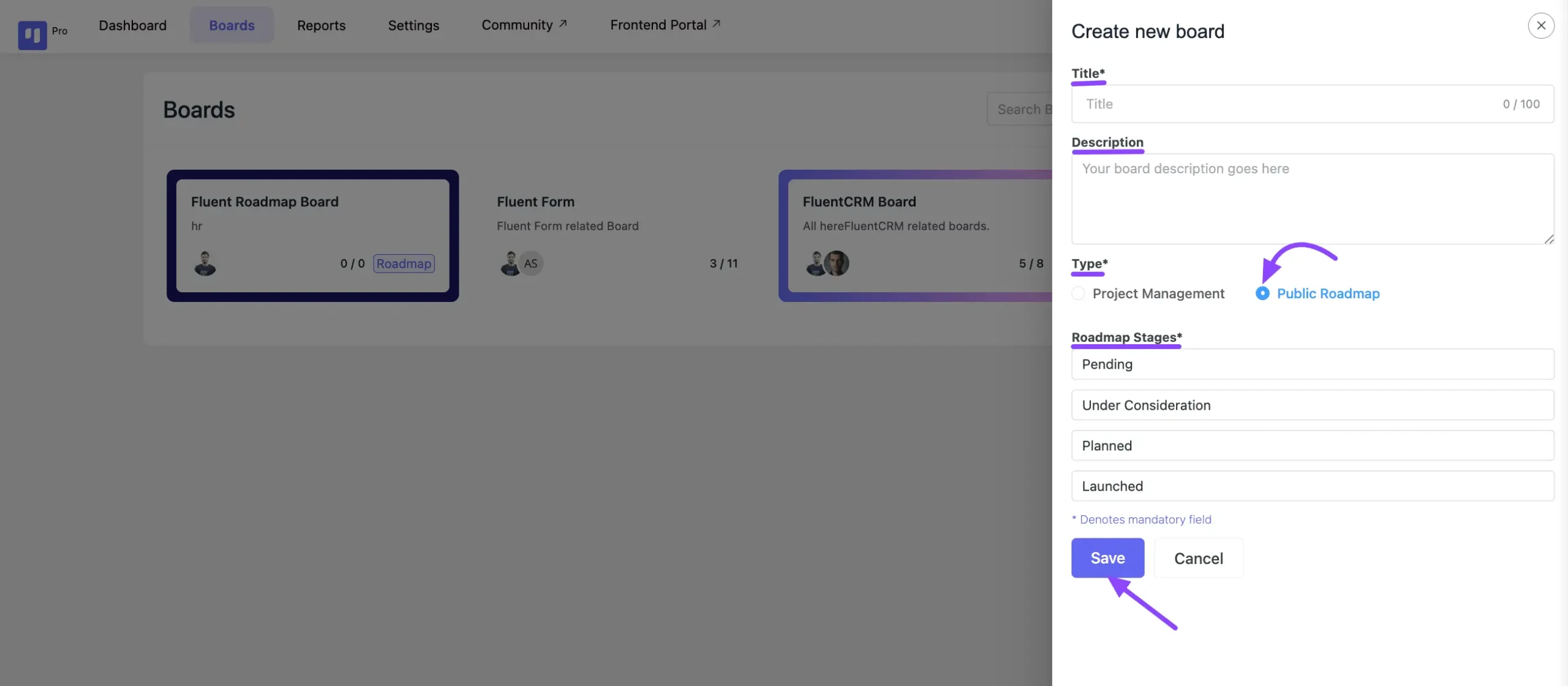Screen dimensions: 1568x686
Task: Edit the Under Consideration stage field
Action: point(1313,405)
